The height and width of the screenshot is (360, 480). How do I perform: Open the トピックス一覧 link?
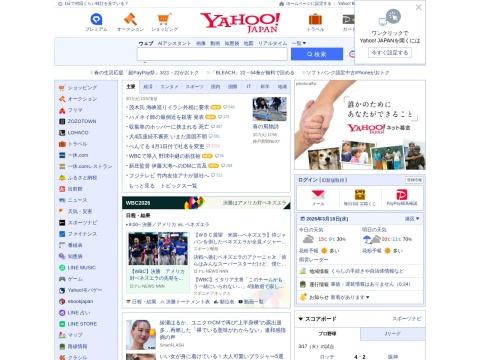[x=179, y=186]
